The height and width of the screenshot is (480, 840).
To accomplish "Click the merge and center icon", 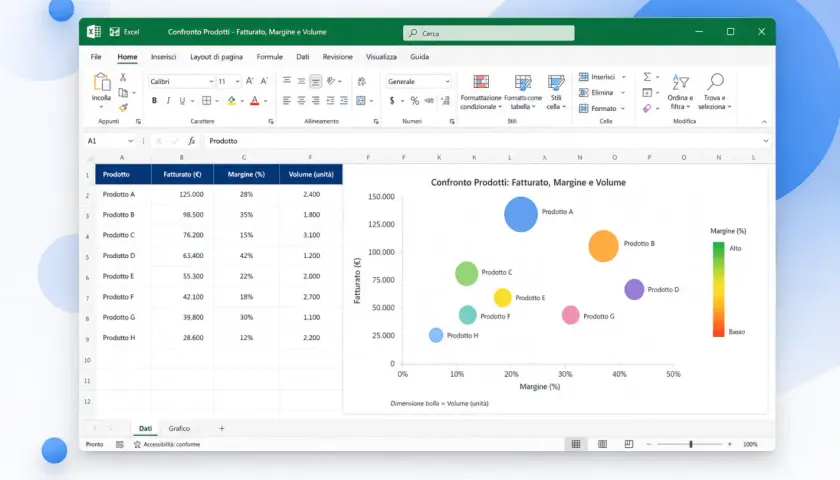I will (x=361, y=101).
